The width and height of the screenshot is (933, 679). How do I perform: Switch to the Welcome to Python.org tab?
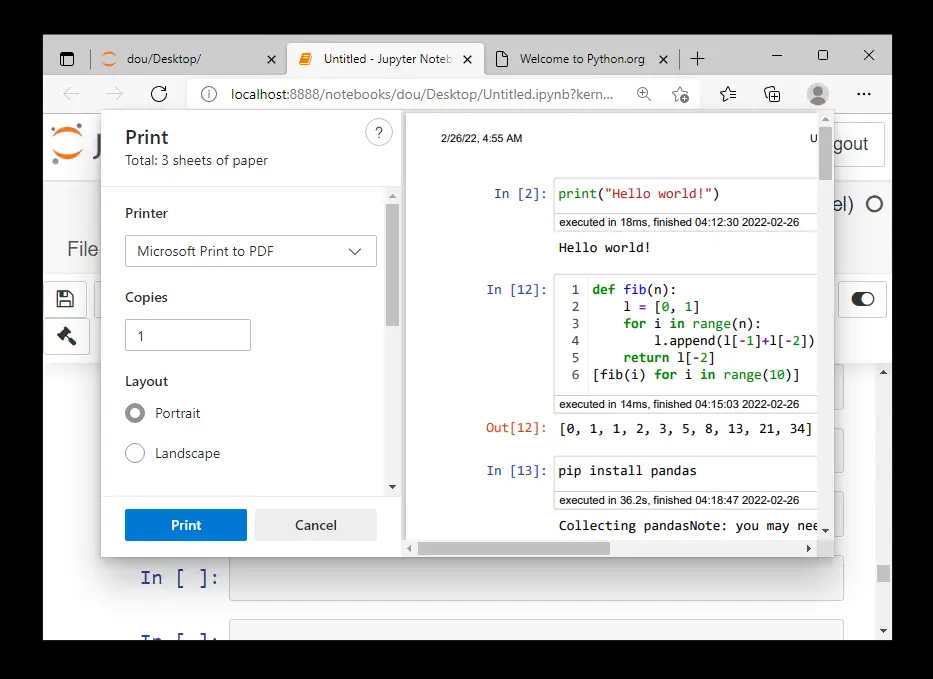coord(581,59)
